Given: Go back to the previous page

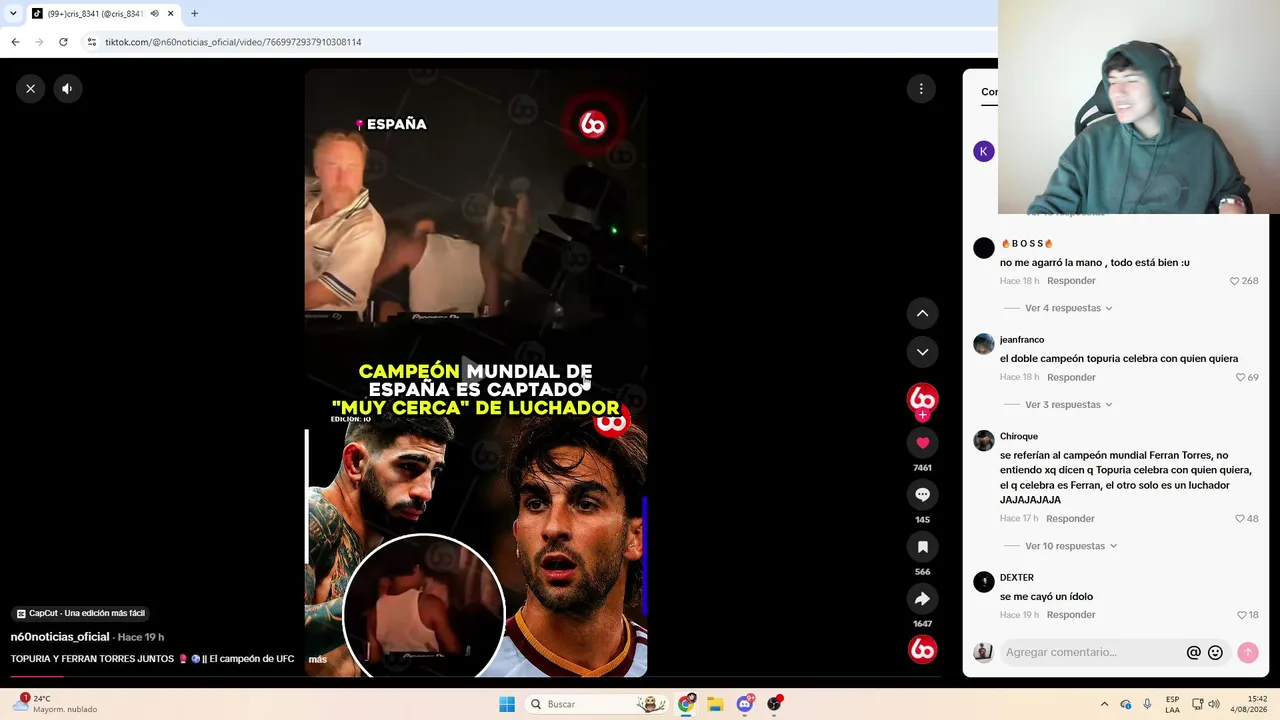Looking at the screenshot, I should click(x=15, y=42).
